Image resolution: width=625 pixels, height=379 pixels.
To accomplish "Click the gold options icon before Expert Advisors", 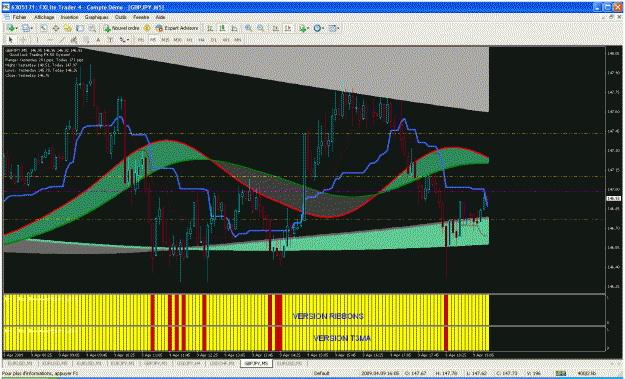I will pos(147,28).
